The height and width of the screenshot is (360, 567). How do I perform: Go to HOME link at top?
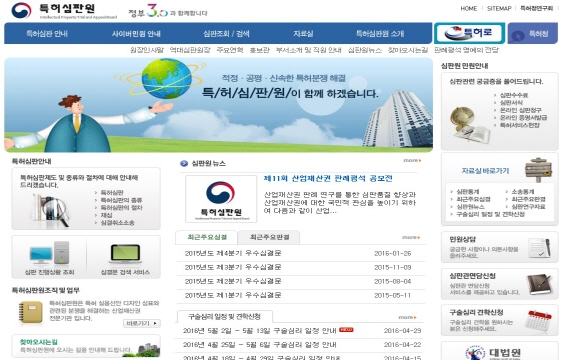coord(469,8)
